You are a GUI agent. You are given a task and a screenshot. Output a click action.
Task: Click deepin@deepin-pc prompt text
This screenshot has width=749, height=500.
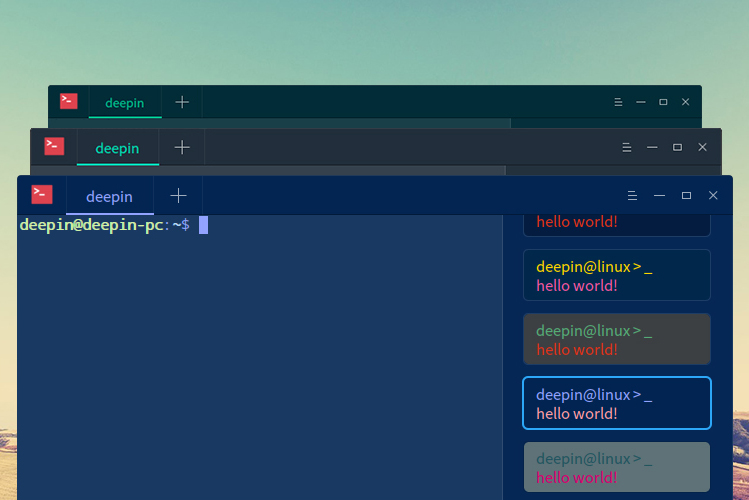[x=91, y=224]
